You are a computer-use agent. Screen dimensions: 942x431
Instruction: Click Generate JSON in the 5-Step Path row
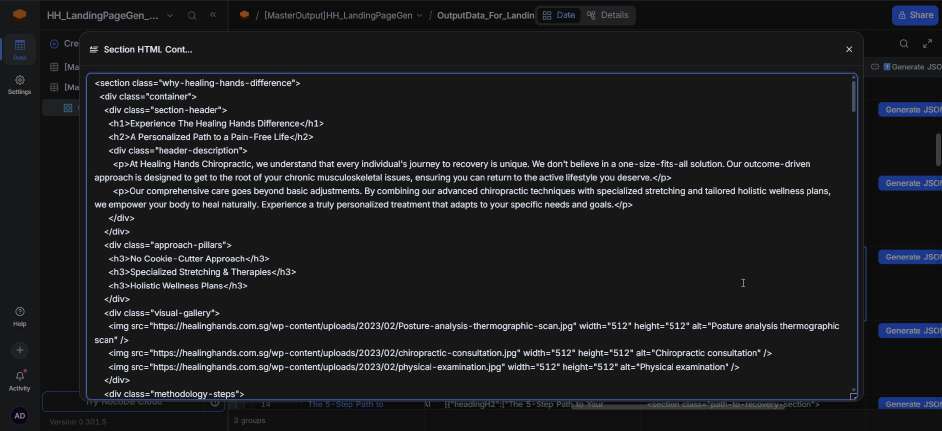click(910, 404)
